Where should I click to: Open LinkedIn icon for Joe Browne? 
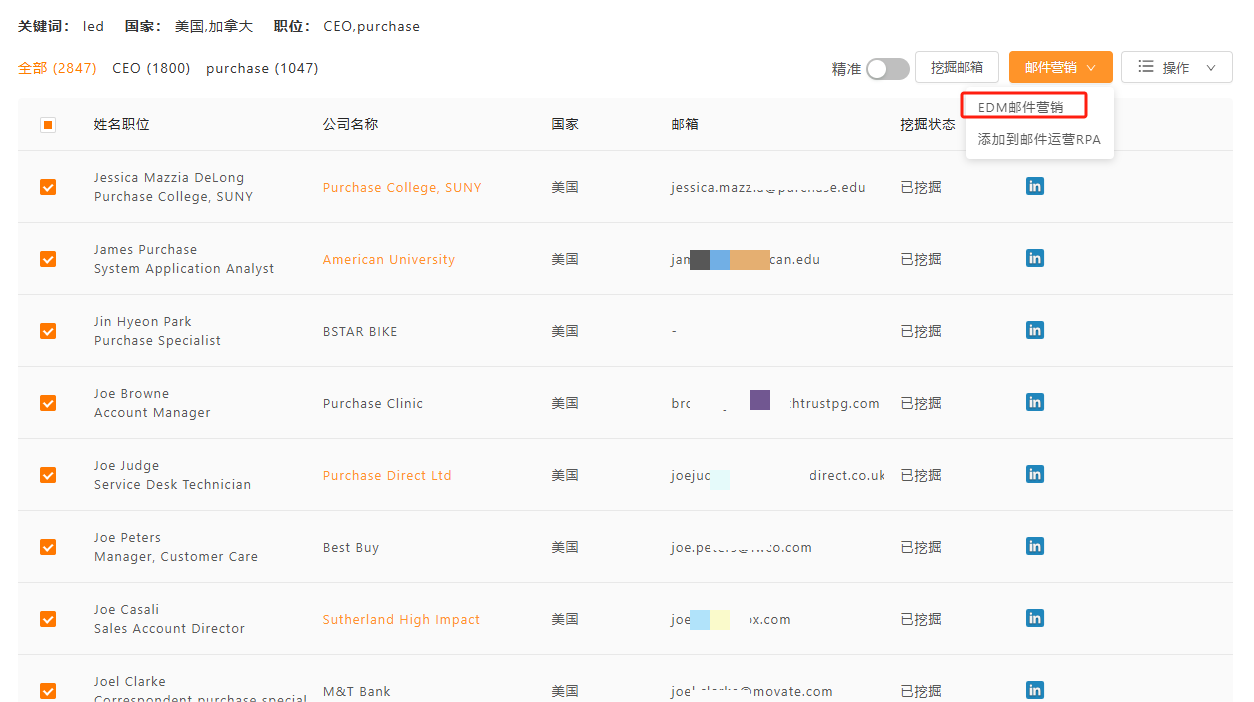click(x=1035, y=402)
